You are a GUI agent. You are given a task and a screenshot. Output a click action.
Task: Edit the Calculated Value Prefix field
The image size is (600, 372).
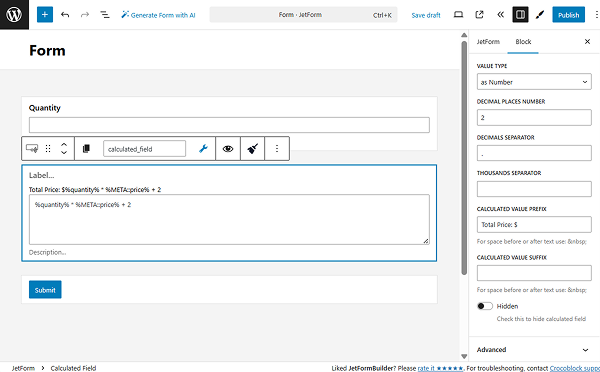534,224
